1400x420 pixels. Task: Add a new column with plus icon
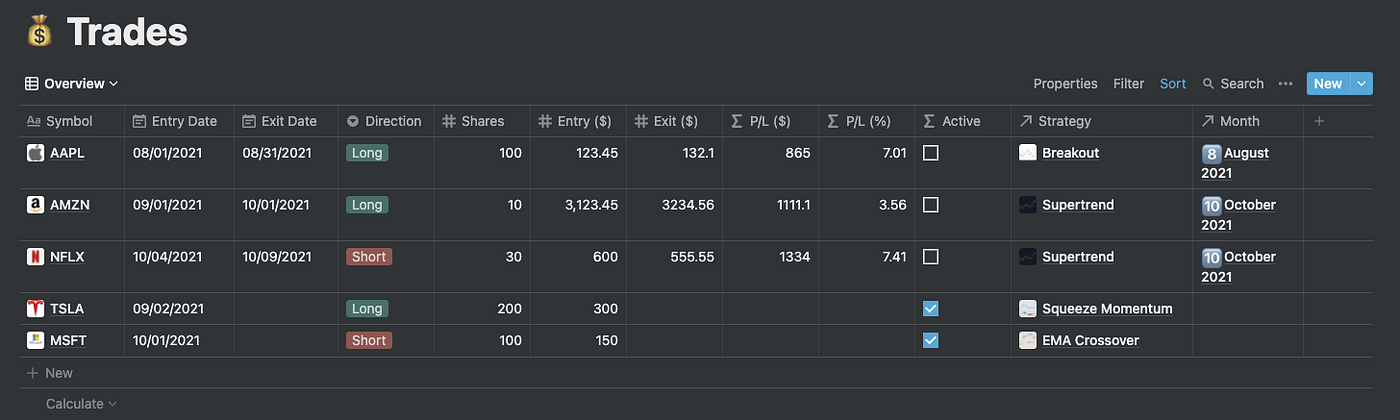pos(1319,121)
